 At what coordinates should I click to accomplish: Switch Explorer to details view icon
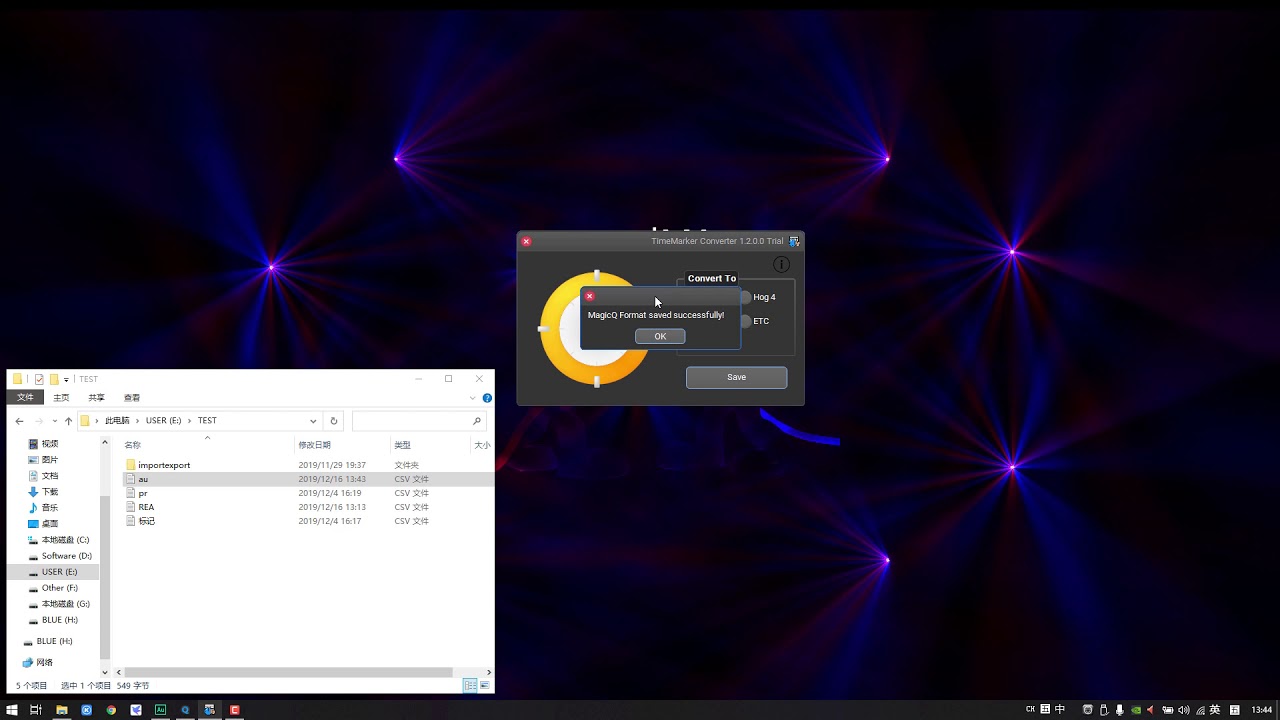(x=470, y=685)
